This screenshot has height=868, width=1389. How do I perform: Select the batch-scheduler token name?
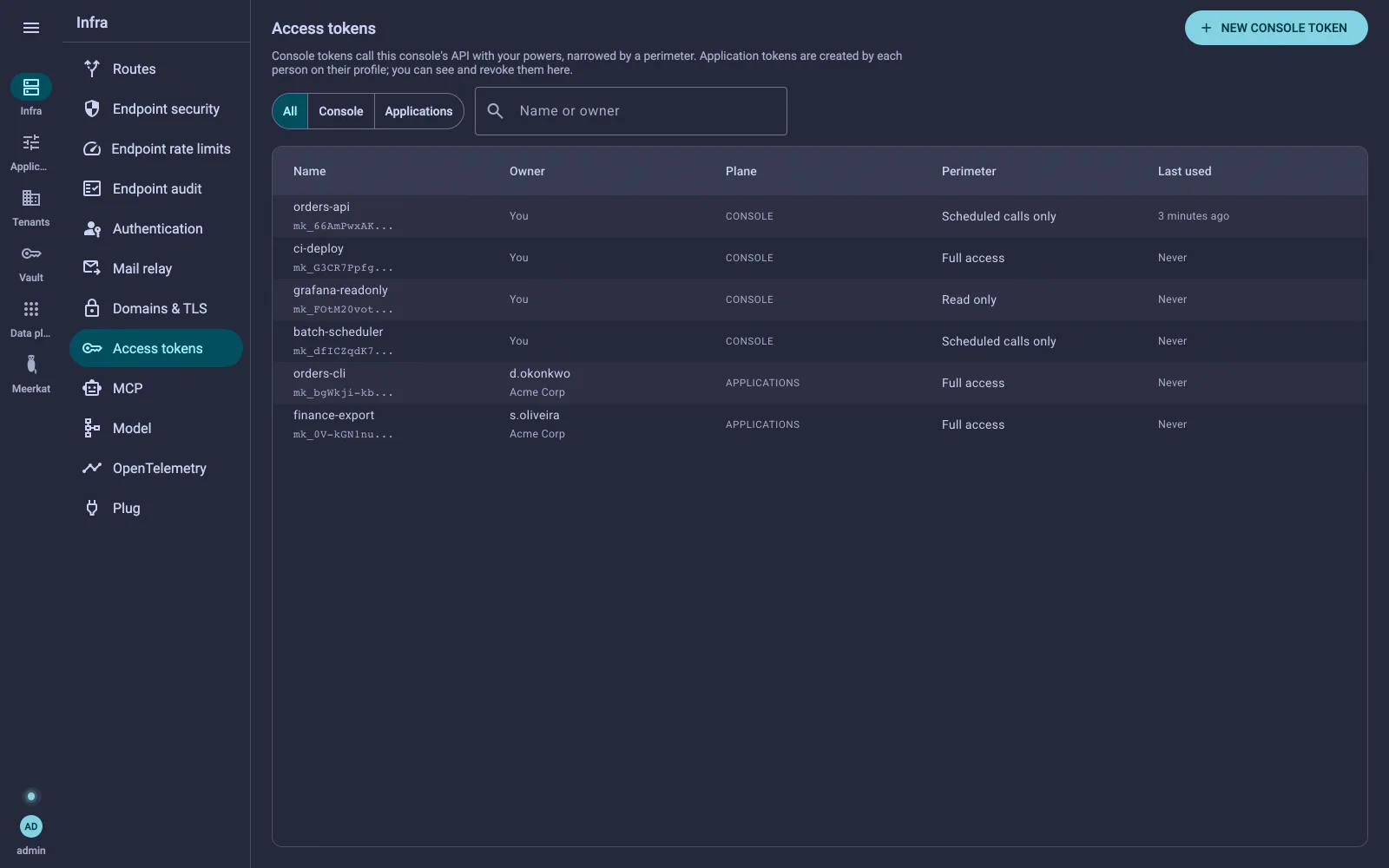[x=338, y=332]
